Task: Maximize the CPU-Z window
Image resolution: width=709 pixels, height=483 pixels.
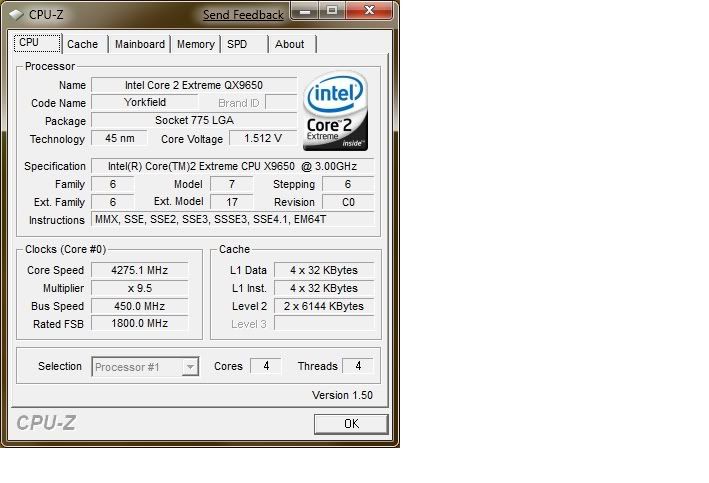Action: 332,10
